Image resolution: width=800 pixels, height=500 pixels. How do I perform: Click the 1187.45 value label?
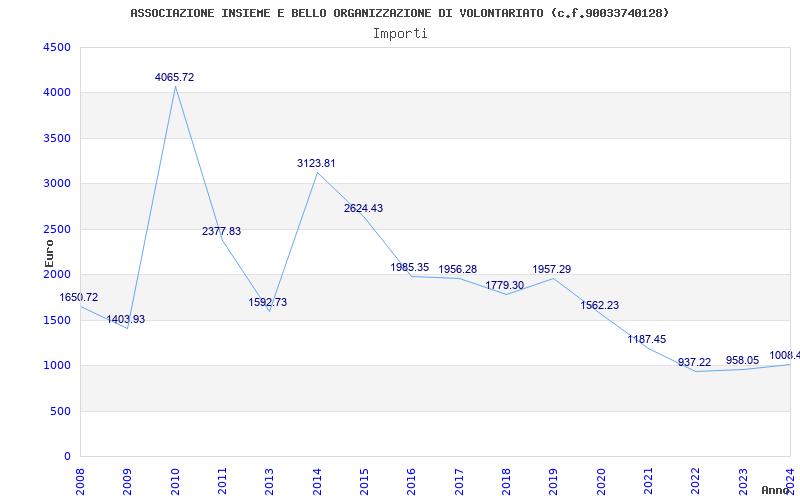[646, 340]
